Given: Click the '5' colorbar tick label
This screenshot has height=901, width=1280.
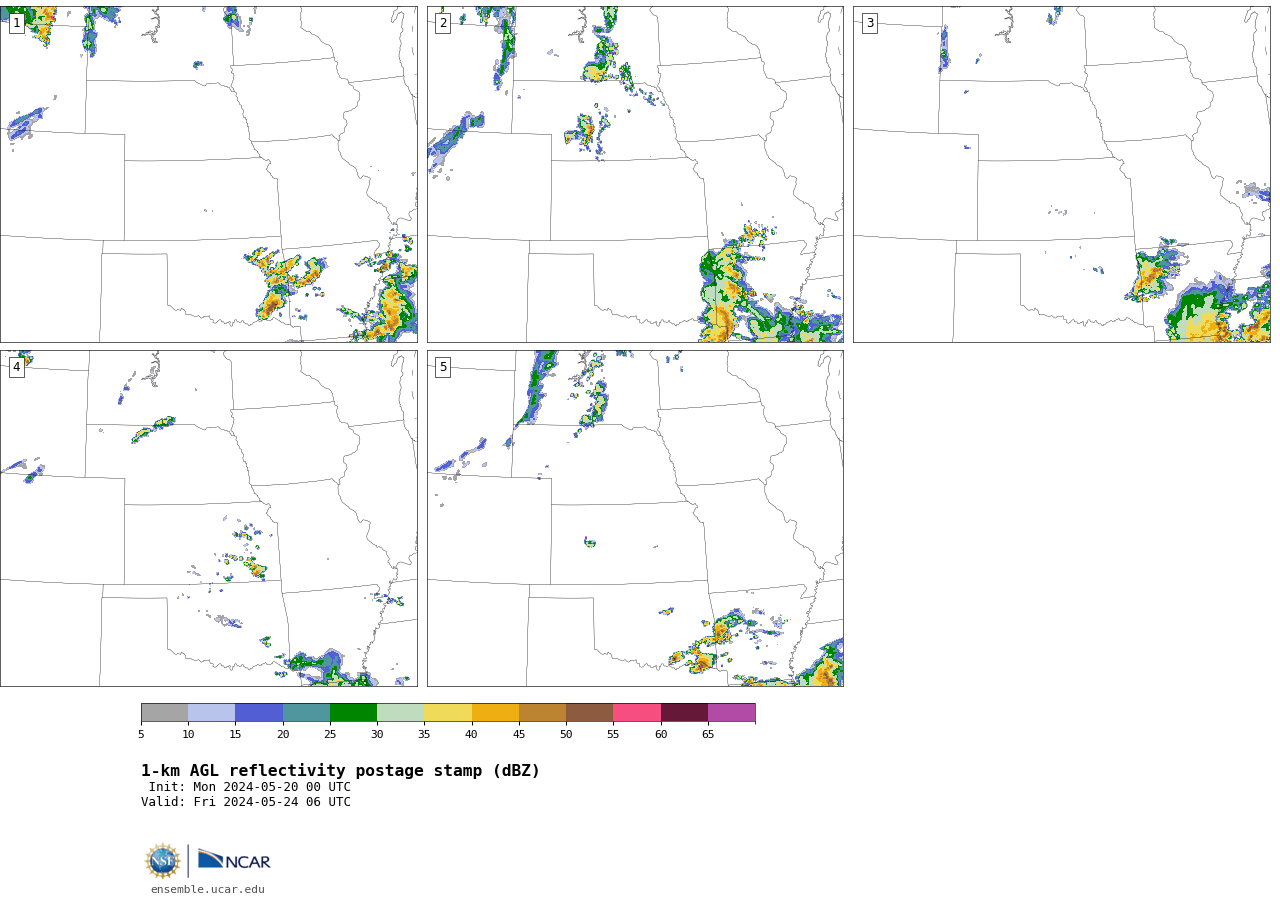Looking at the screenshot, I should pos(141,735).
